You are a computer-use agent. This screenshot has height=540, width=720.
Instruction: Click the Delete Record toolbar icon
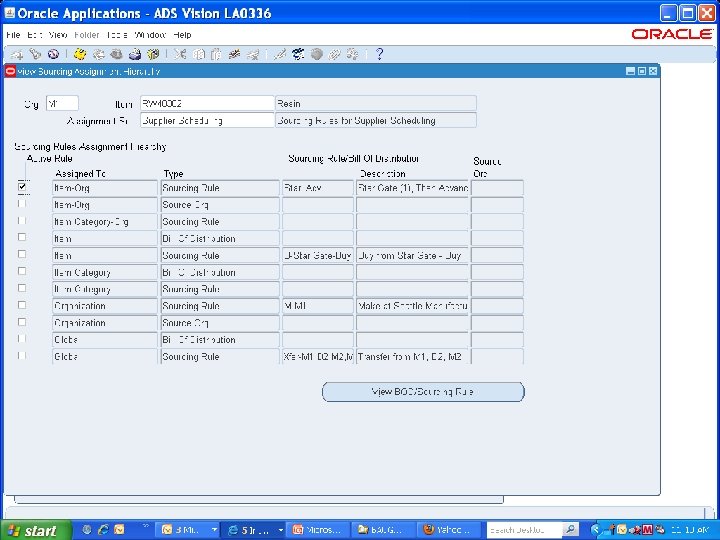(253, 54)
